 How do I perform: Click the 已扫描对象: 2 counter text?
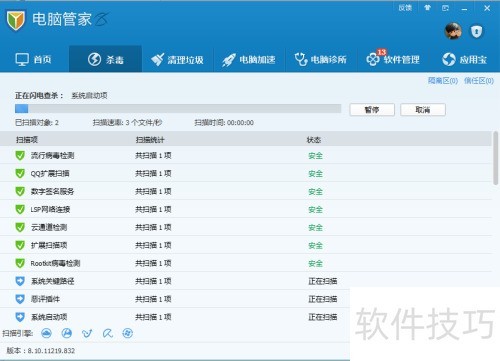37,123
